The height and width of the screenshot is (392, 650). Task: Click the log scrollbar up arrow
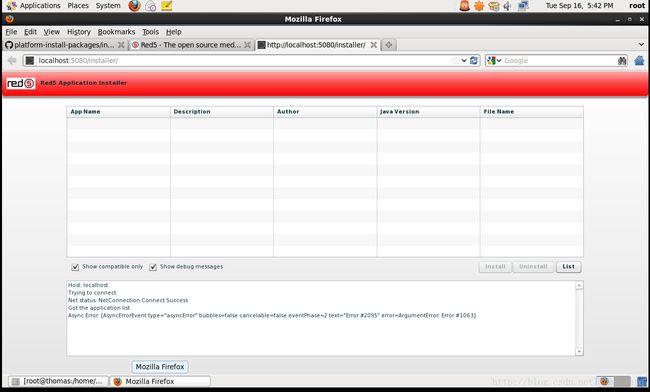point(579,285)
